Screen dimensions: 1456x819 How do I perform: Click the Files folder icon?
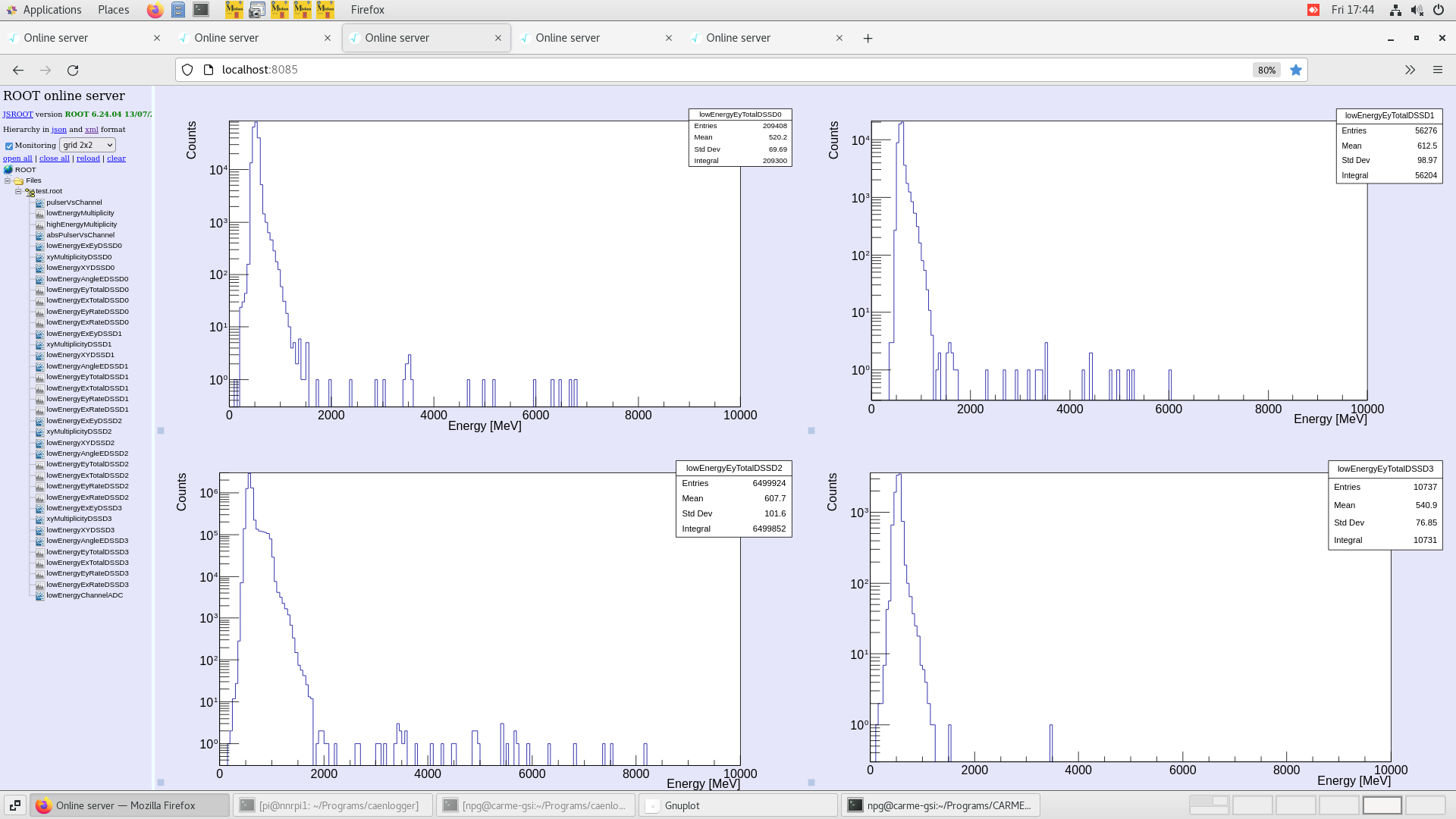pyautogui.click(x=18, y=181)
